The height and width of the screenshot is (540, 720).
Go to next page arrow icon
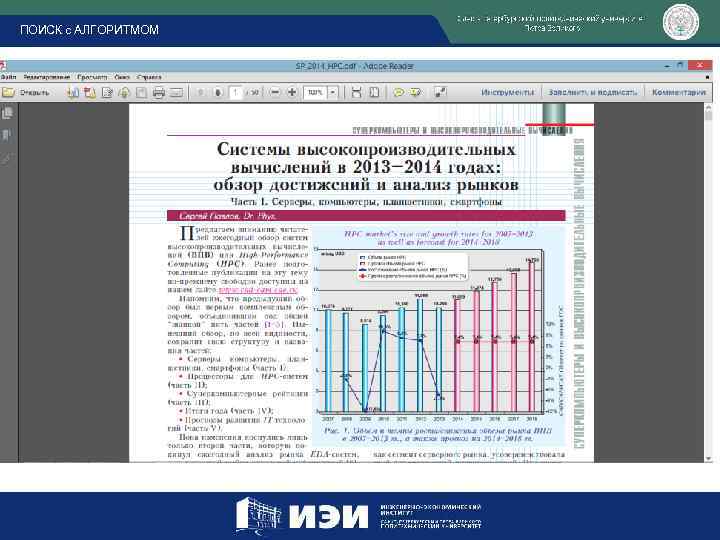(x=218, y=93)
